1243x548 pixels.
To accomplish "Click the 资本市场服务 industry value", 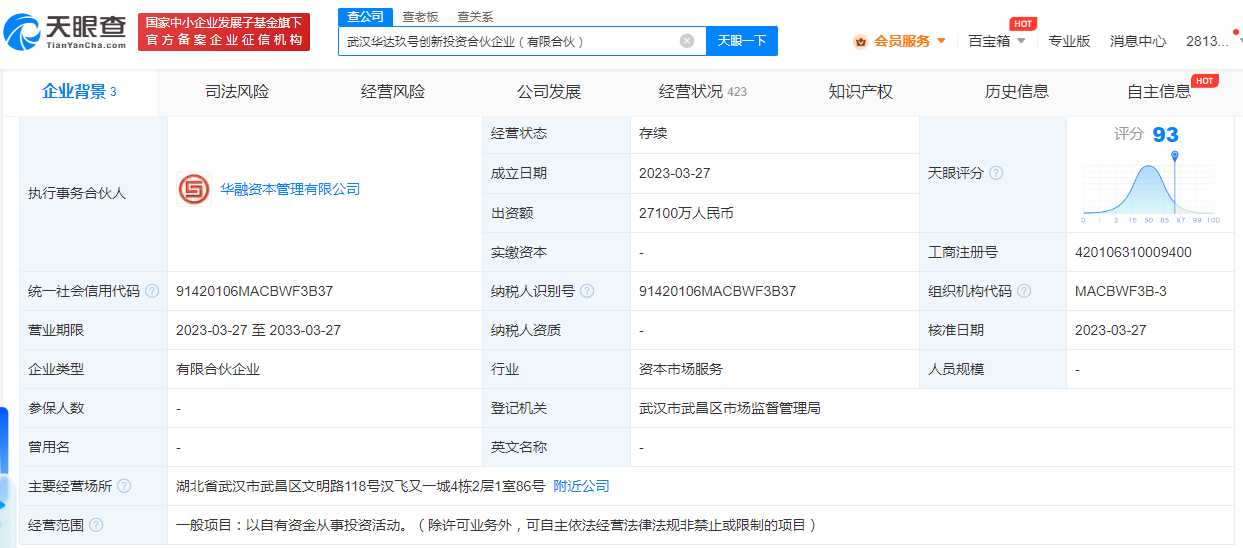I will [x=681, y=369].
